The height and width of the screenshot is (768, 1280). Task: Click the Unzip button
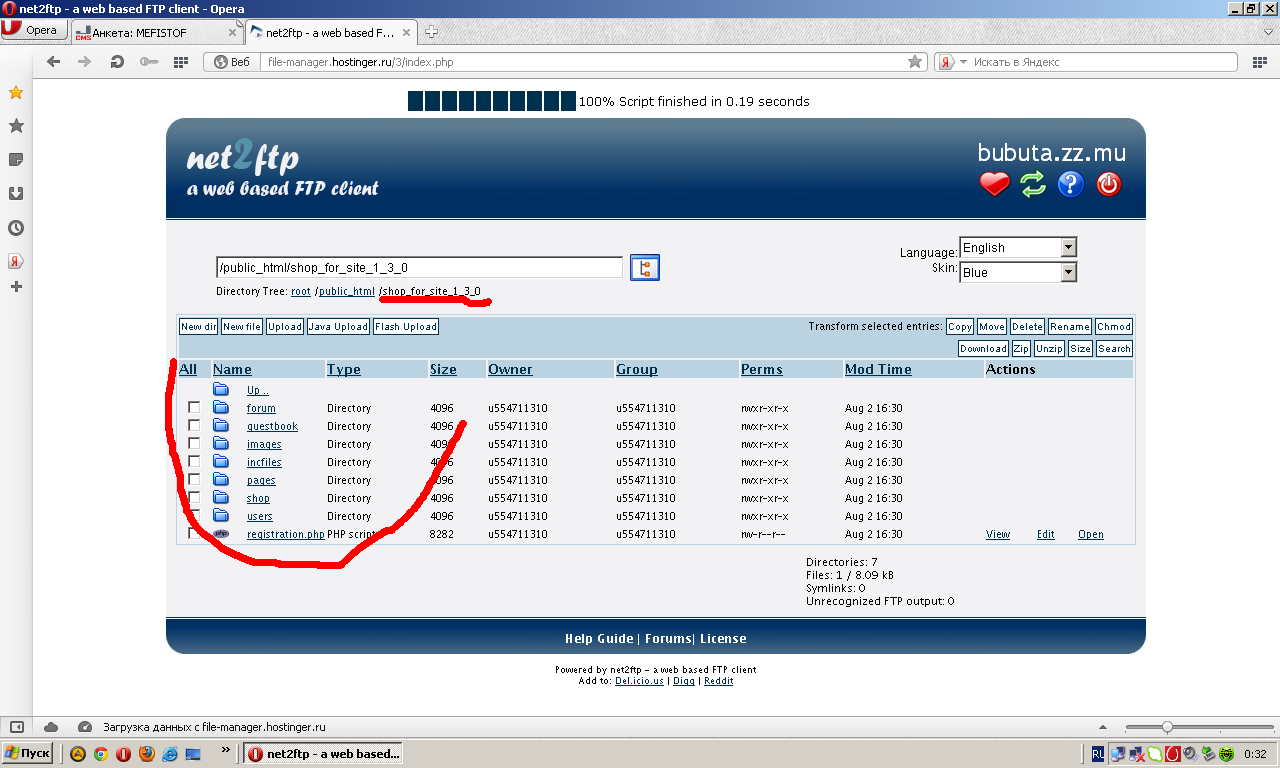(1049, 349)
